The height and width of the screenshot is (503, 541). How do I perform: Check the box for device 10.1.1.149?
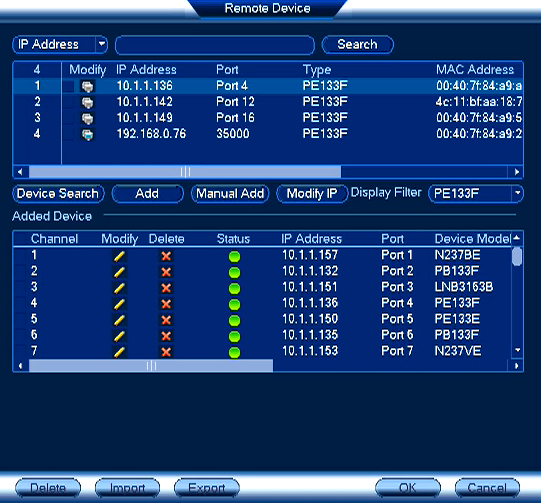coord(68,118)
